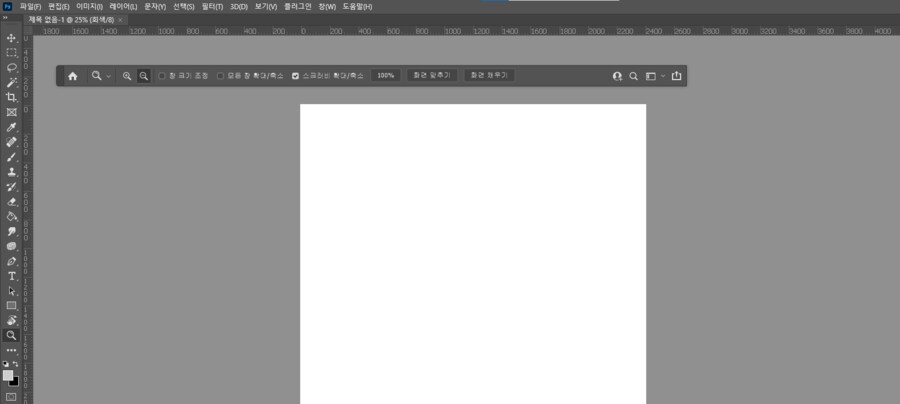This screenshot has height=404, width=900.
Task: Select the Healing Brush tool
Action: [11, 142]
